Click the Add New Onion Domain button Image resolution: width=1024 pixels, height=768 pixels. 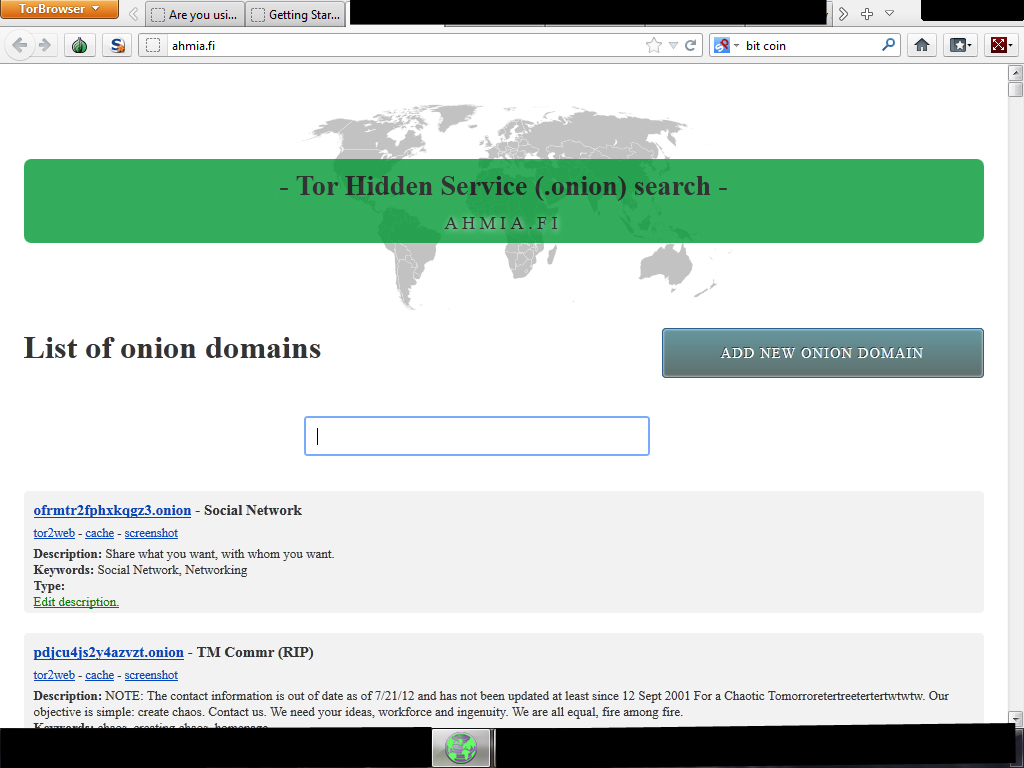[822, 353]
